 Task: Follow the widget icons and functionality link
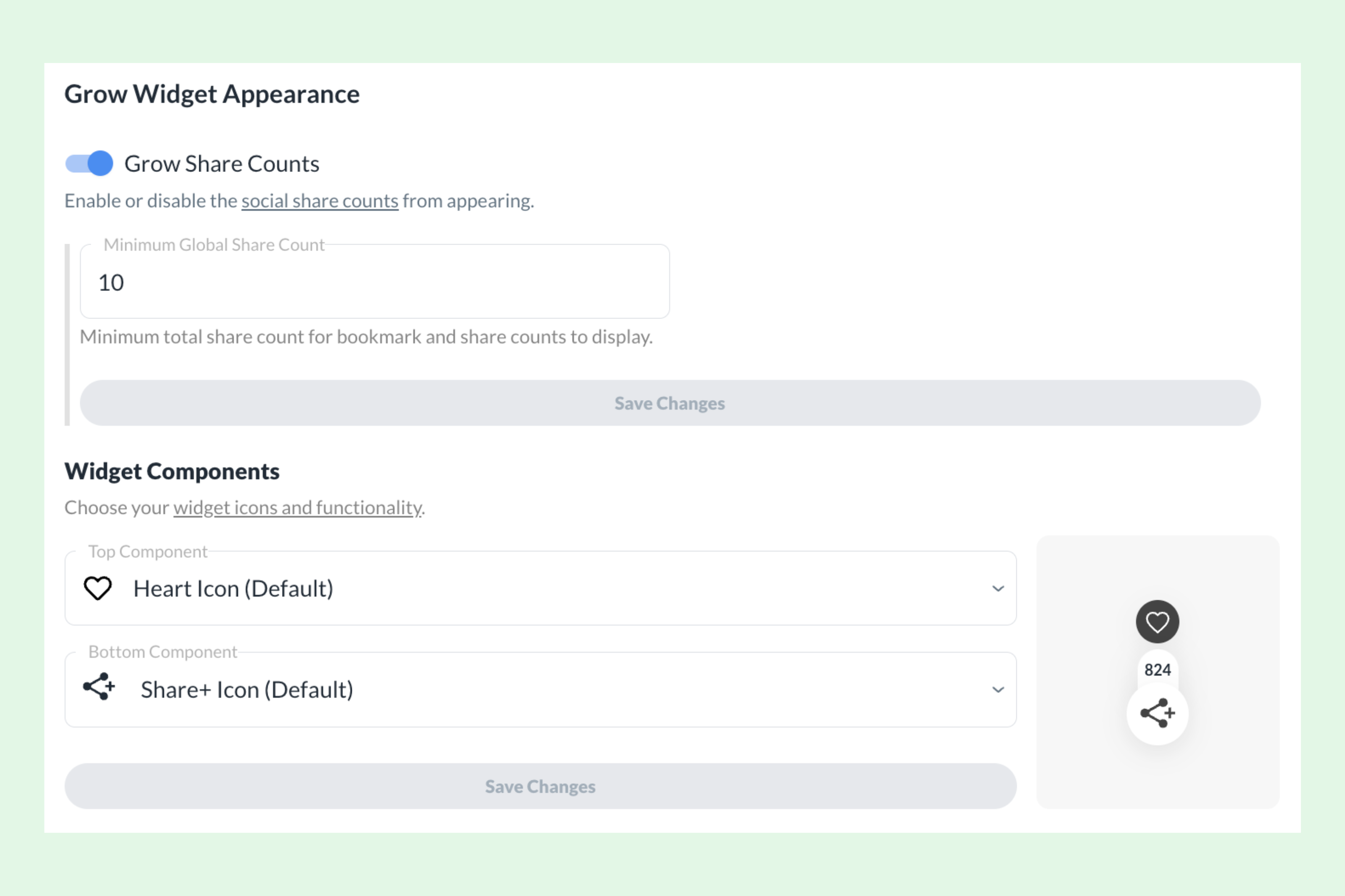(297, 507)
